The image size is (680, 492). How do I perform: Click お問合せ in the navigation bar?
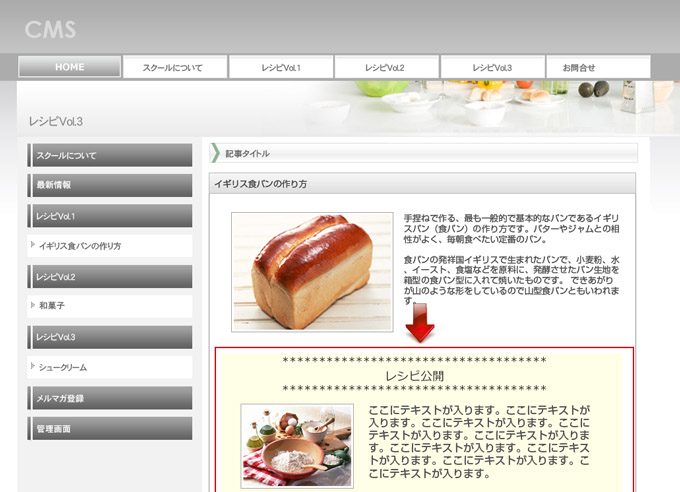point(597,67)
